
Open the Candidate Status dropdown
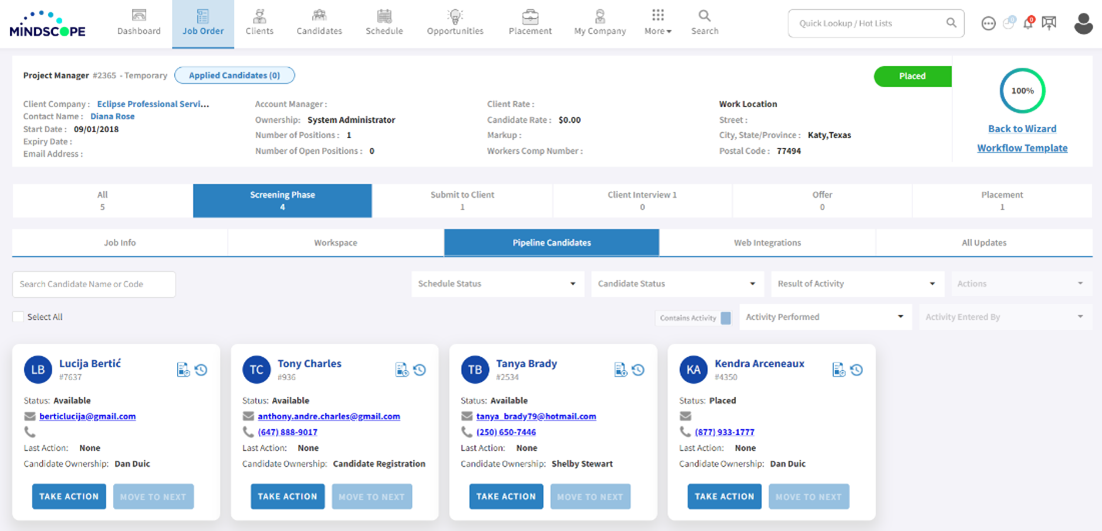(677, 284)
